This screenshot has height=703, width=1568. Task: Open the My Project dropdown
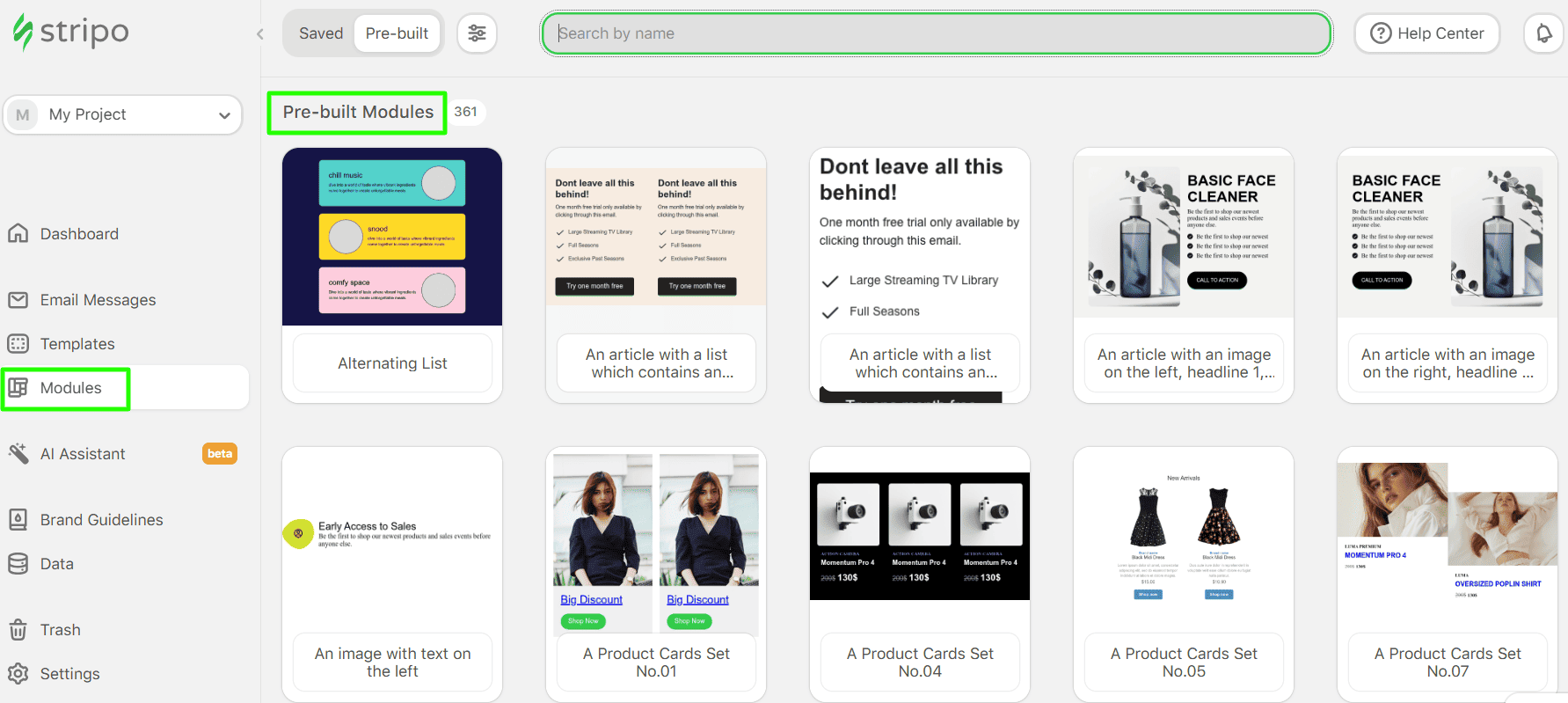tap(123, 114)
